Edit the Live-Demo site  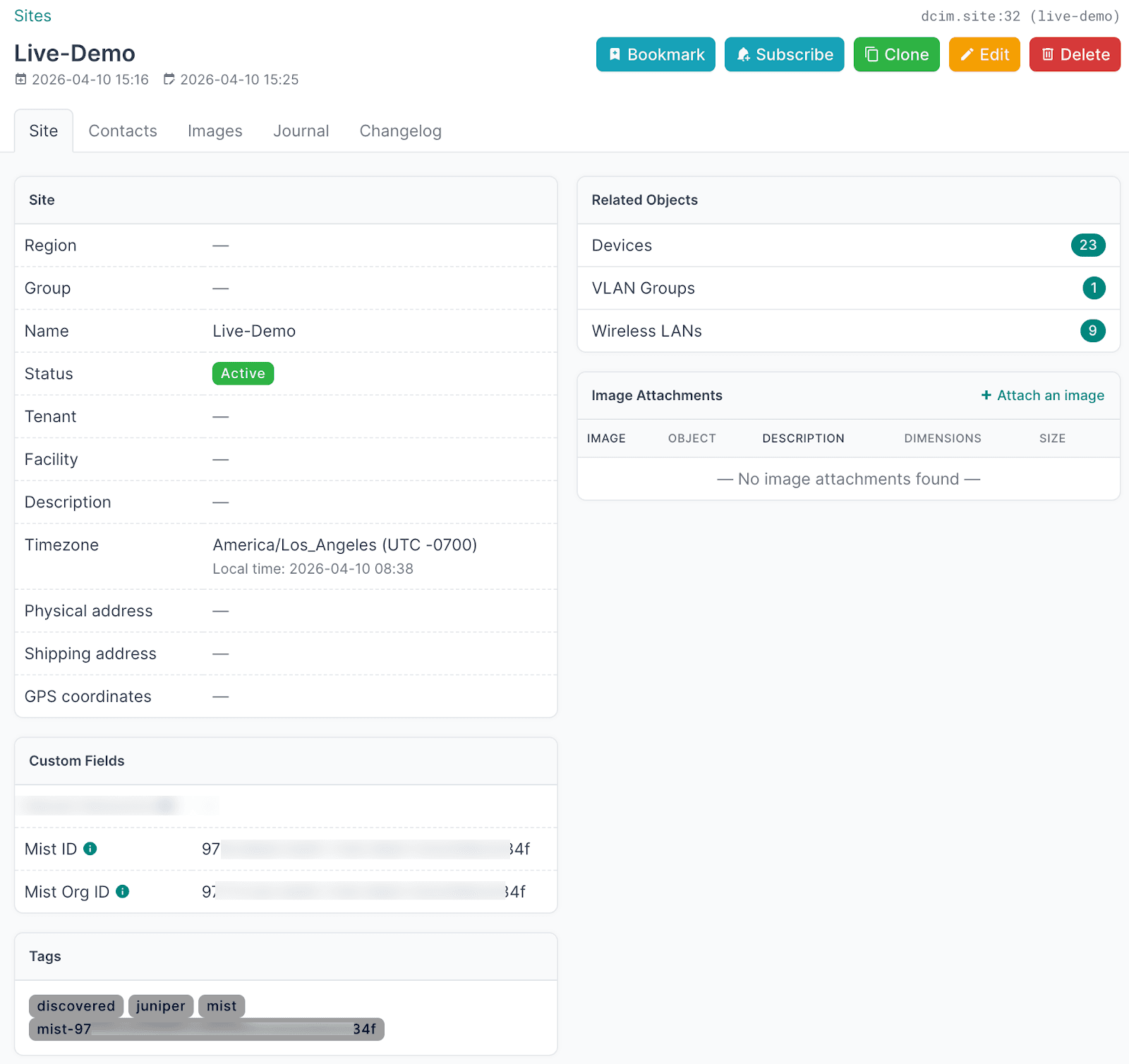point(984,54)
